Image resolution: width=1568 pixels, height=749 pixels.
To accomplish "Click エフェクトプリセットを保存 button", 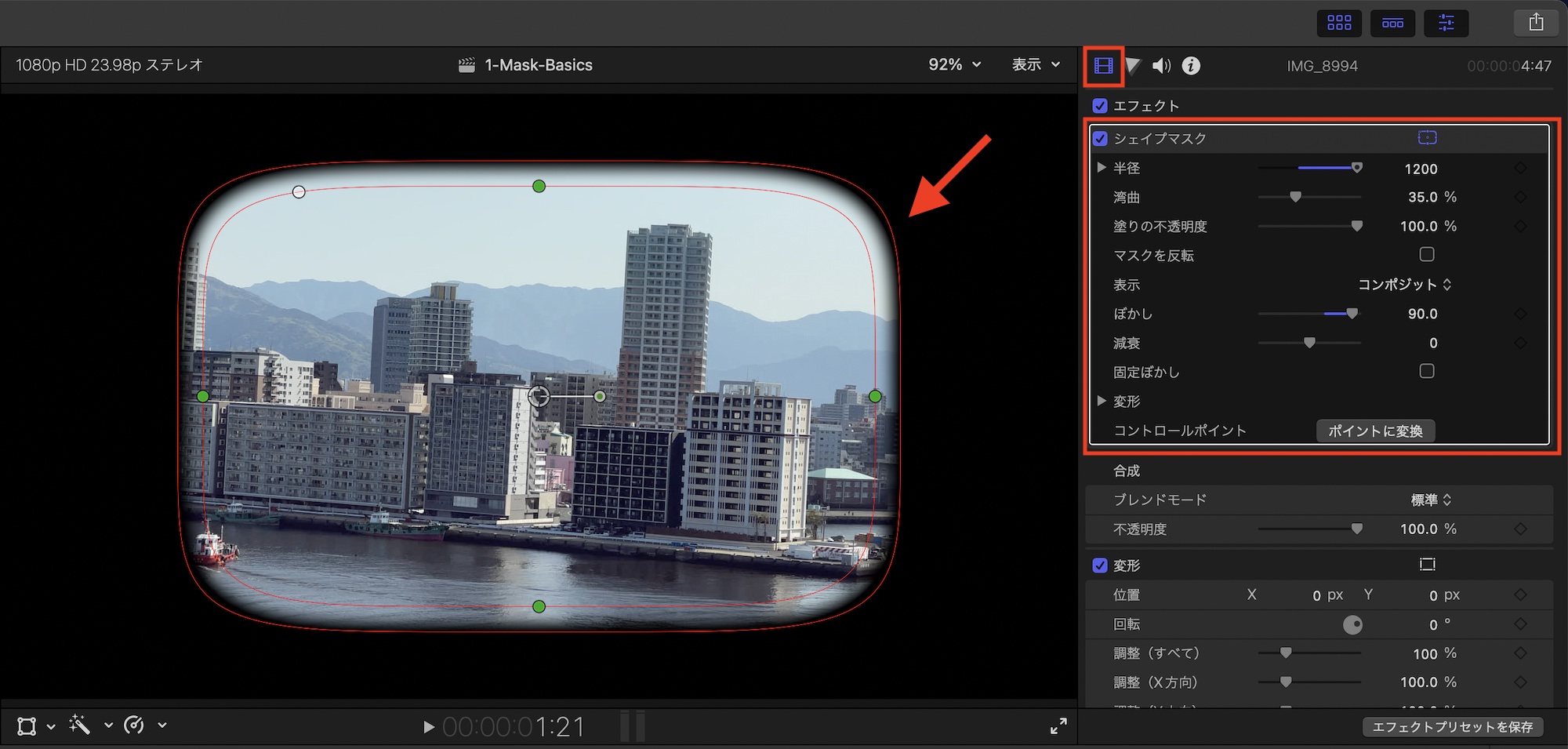I will tap(1453, 727).
